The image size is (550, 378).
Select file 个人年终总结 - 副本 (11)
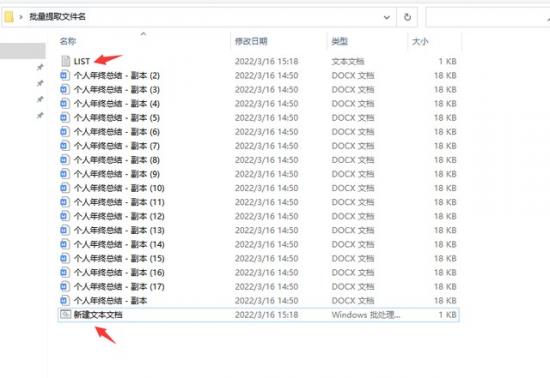click(x=119, y=202)
